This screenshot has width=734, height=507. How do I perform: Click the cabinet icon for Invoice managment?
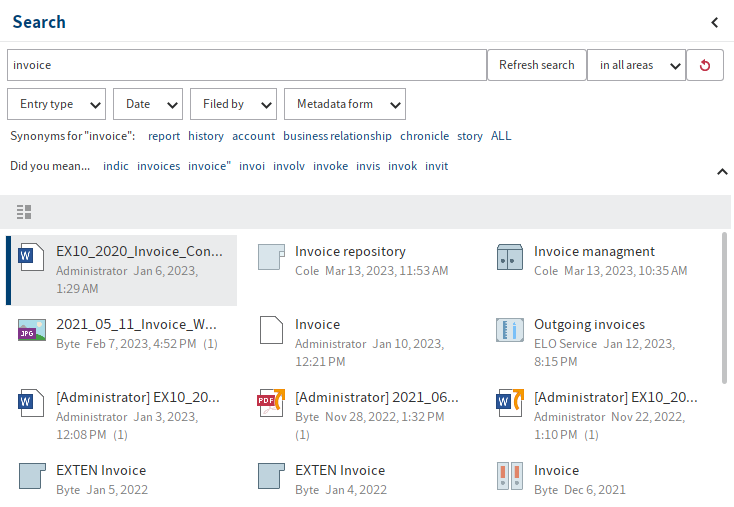510,257
